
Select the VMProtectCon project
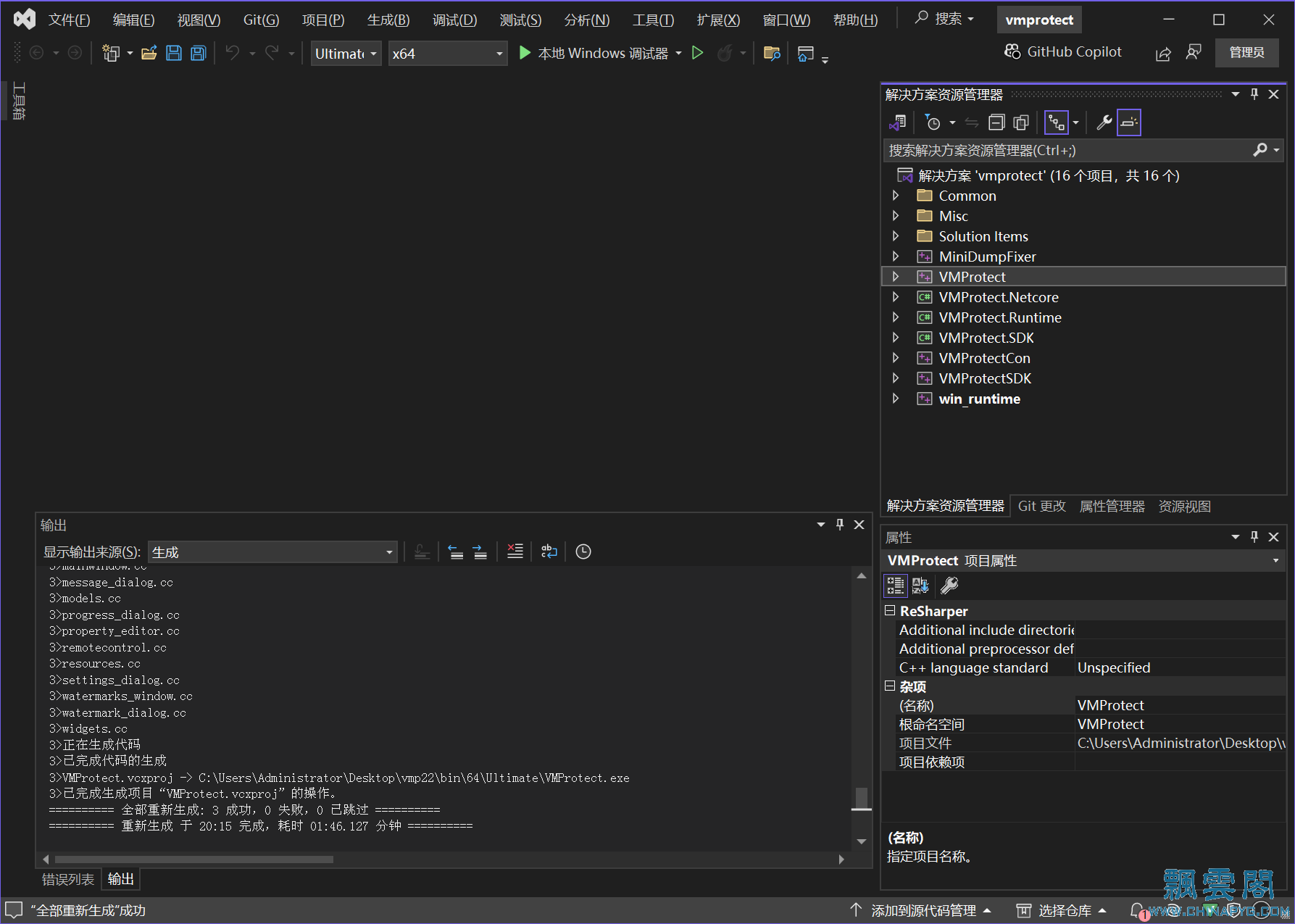click(984, 358)
